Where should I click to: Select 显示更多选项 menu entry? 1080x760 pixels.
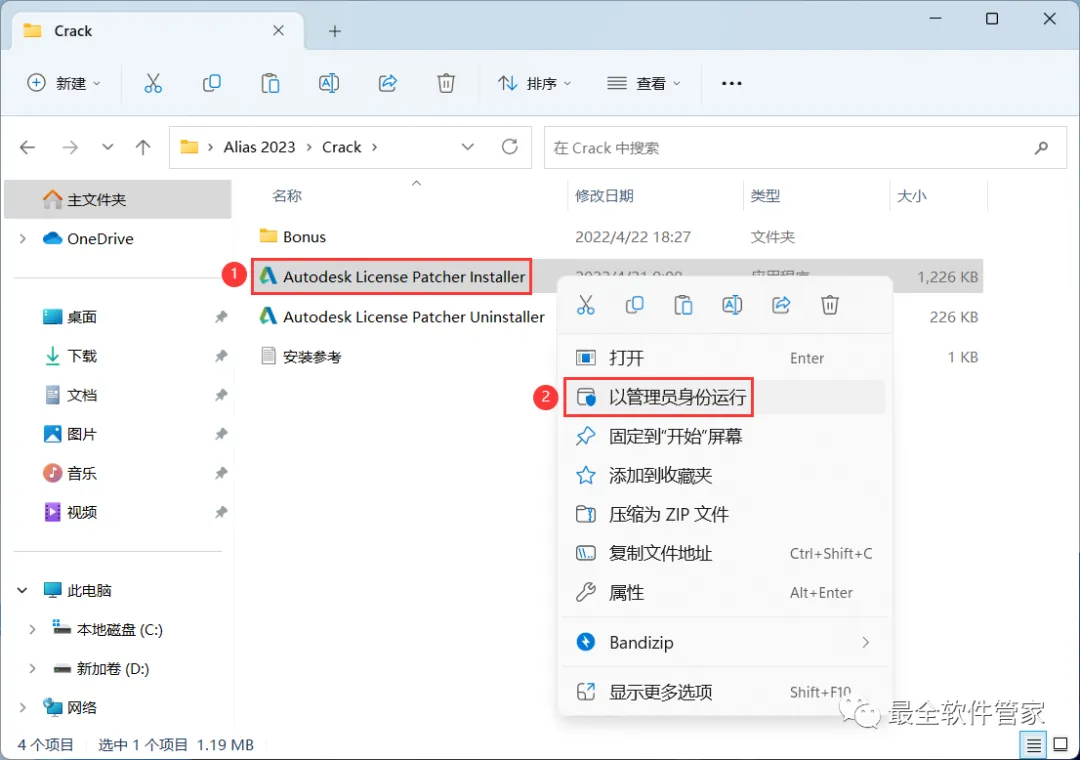725,692
